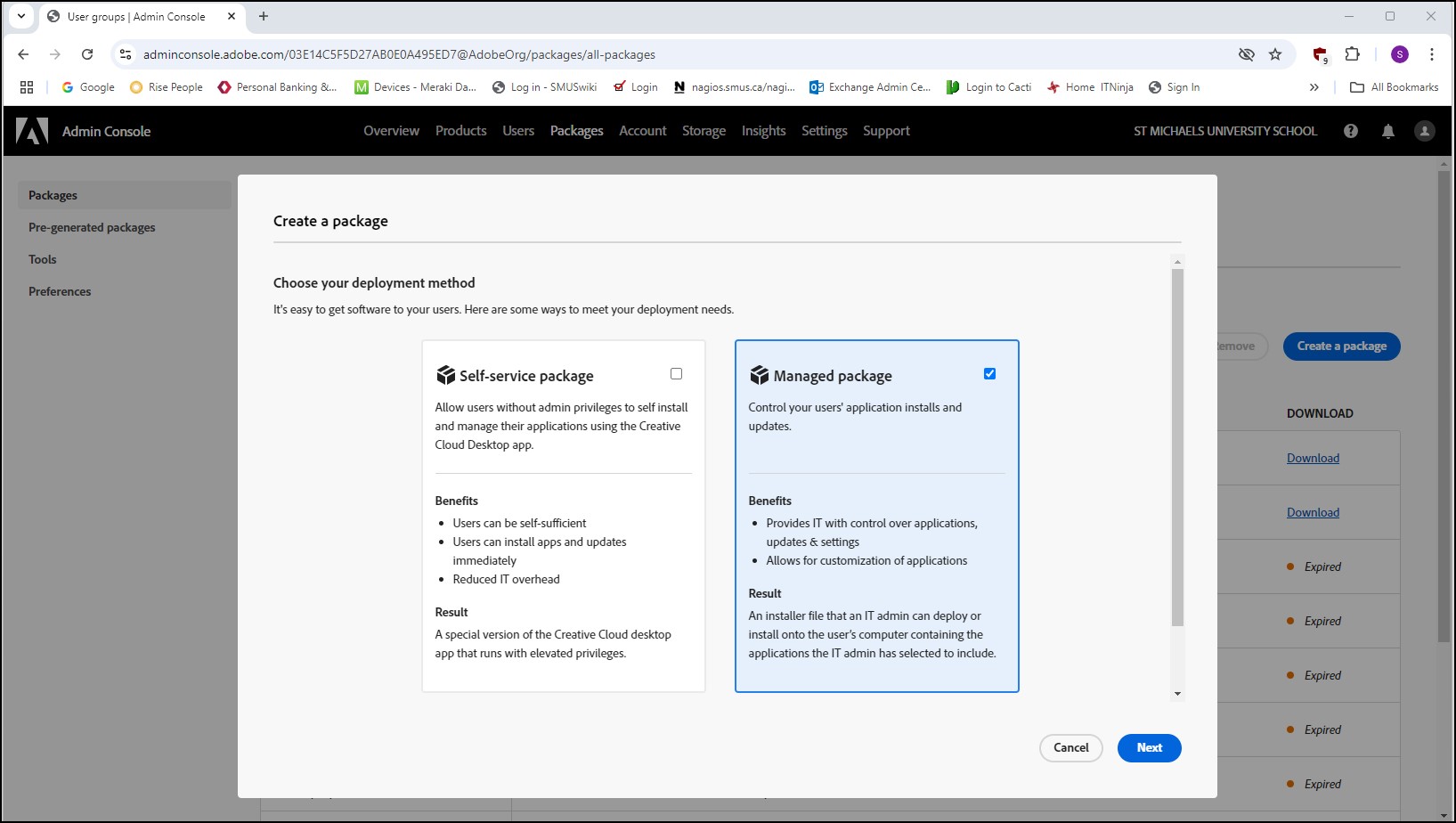Screen dimensions: 1456x823
Task: Open the Sign In bookmark
Action: [1174, 87]
